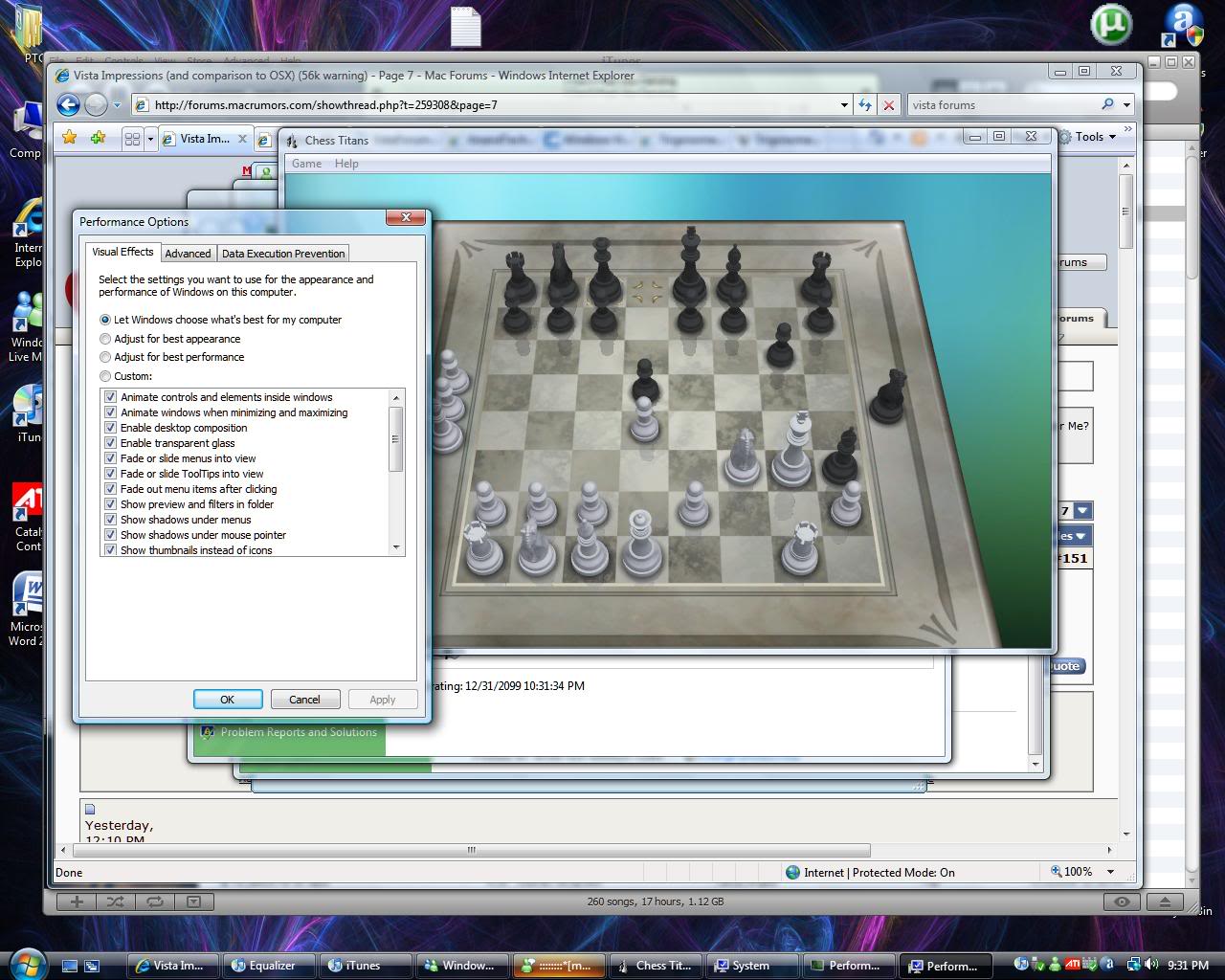Toggle shuffle in iTunes bottom bar
The image size is (1225, 980).
116,902
